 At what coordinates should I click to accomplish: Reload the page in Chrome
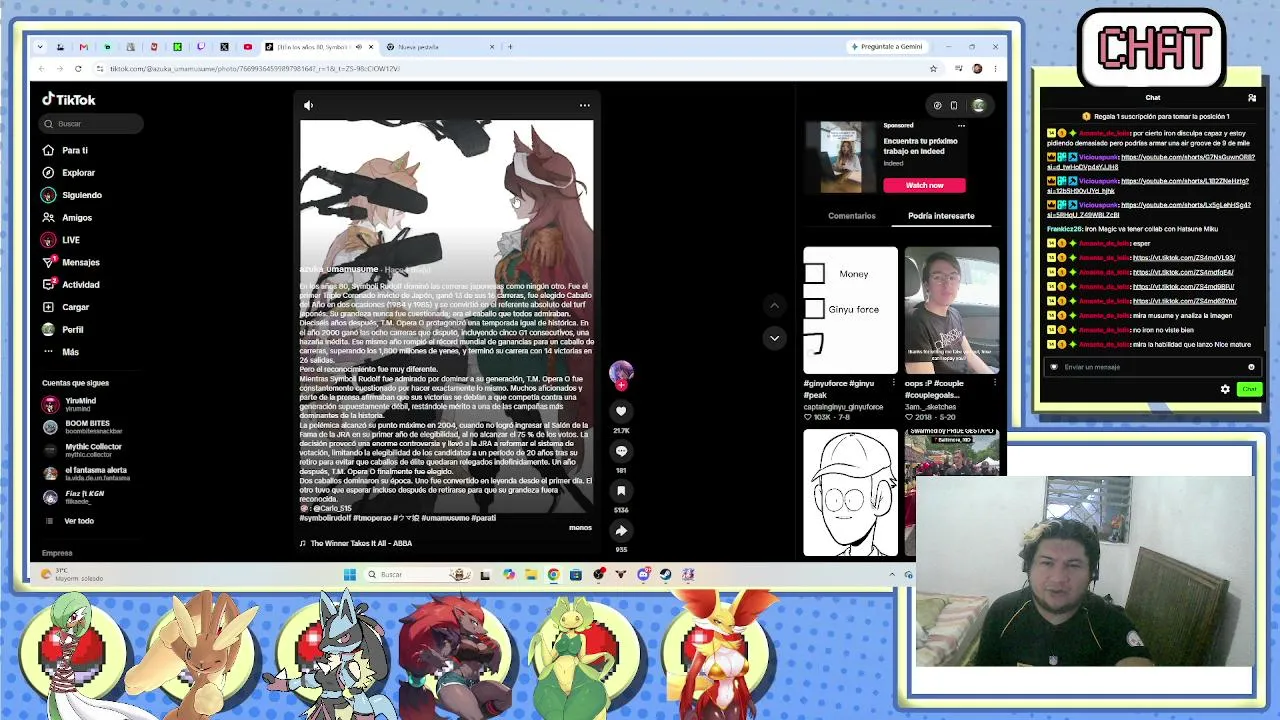(x=78, y=68)
